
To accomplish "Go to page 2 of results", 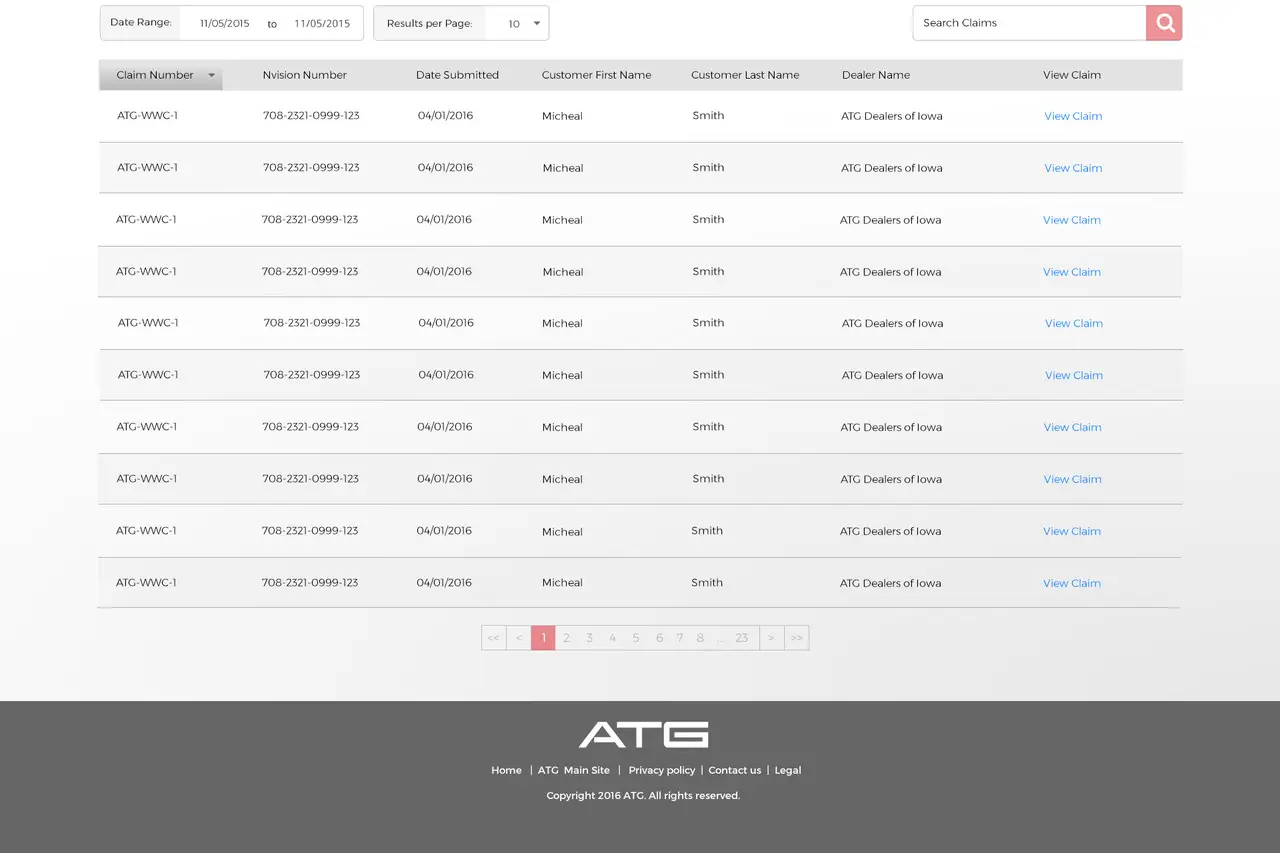I will pyautogui.click(x=566, y=638).
